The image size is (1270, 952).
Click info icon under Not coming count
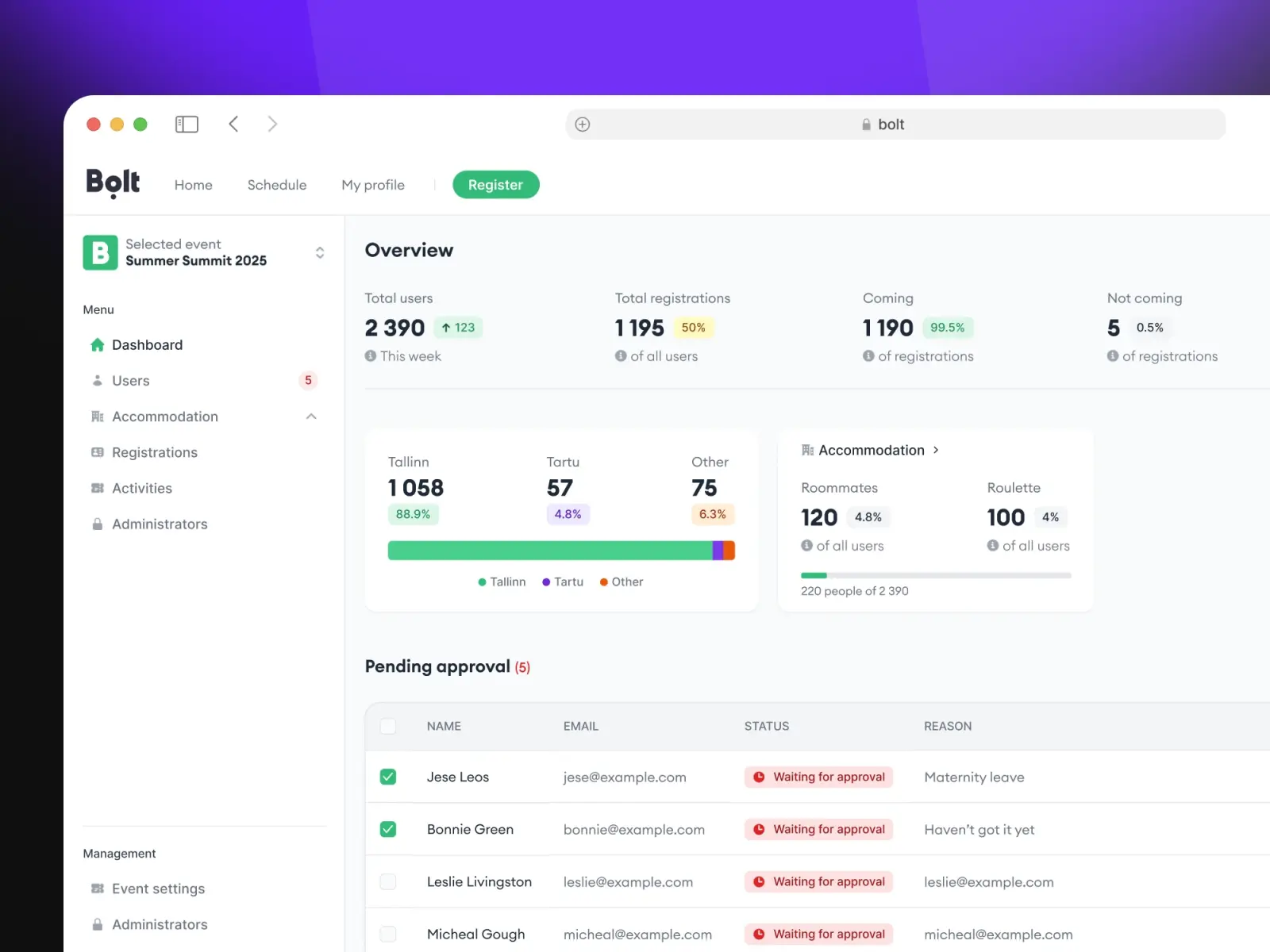click(1113, 356)
